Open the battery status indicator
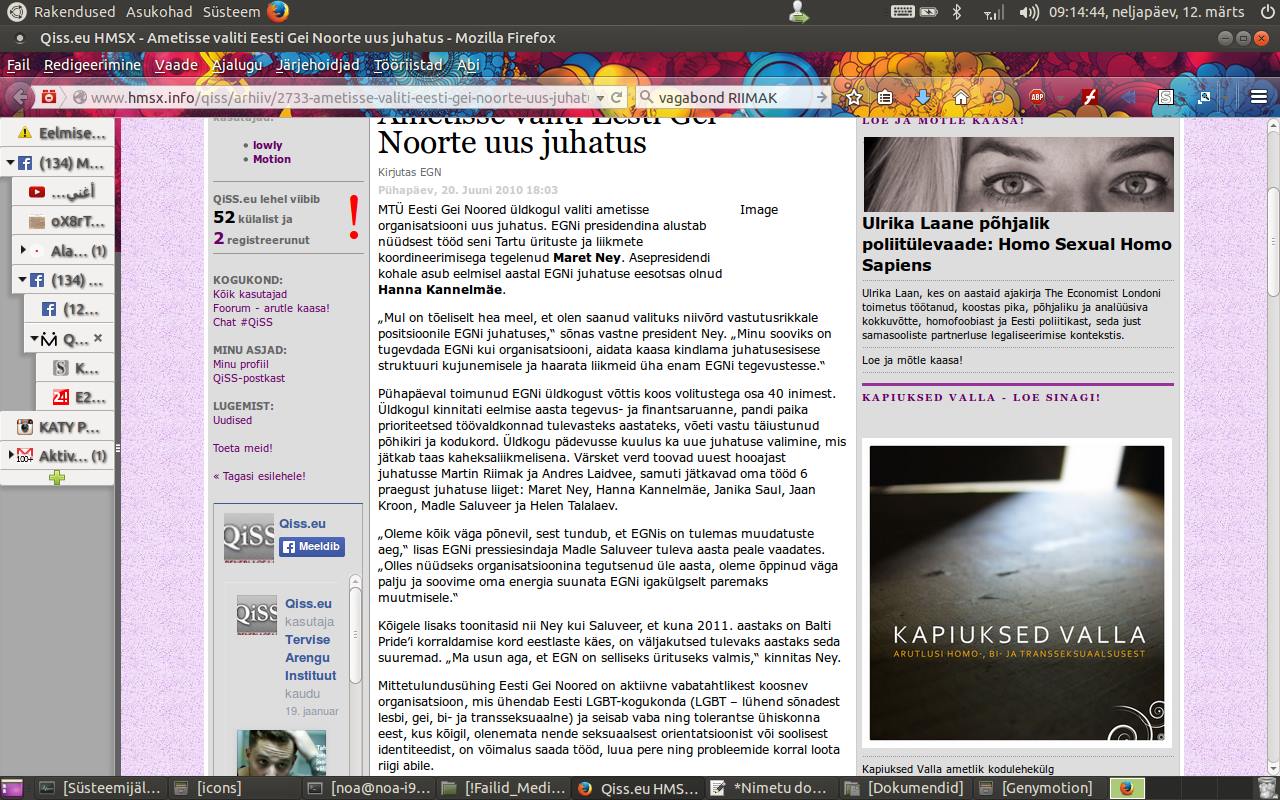1280x800 pixels. click(929, 12)
